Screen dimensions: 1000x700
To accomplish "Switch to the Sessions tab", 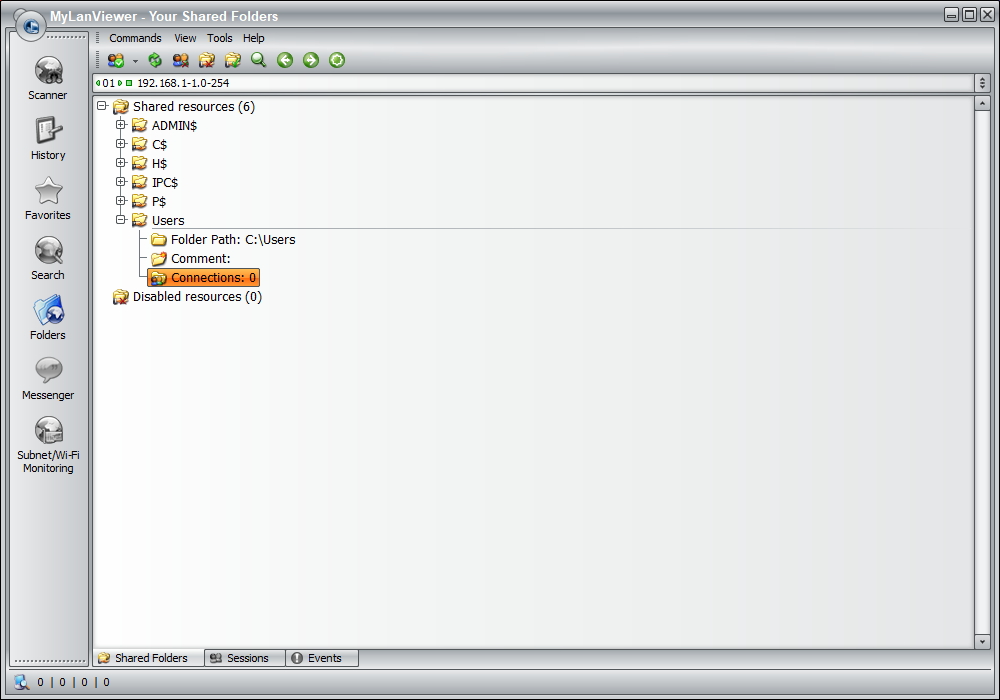I will coord(245,658).
